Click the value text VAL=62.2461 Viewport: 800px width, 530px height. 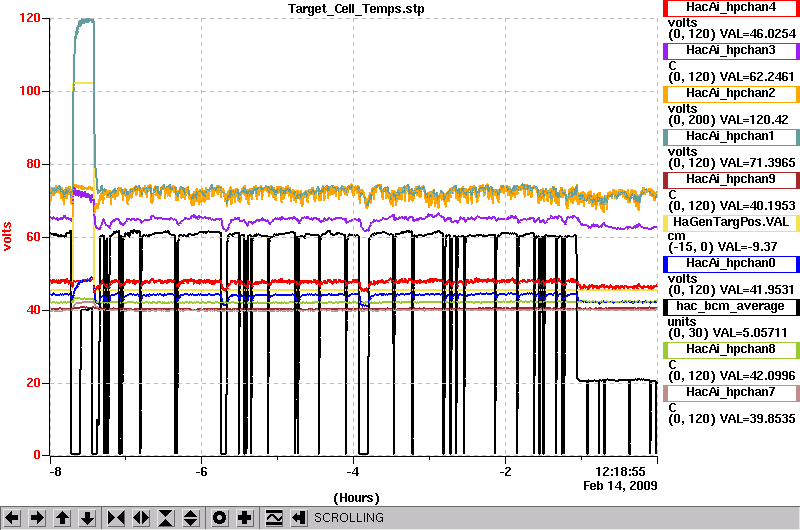pyautogui.click(x=757, y=77)
